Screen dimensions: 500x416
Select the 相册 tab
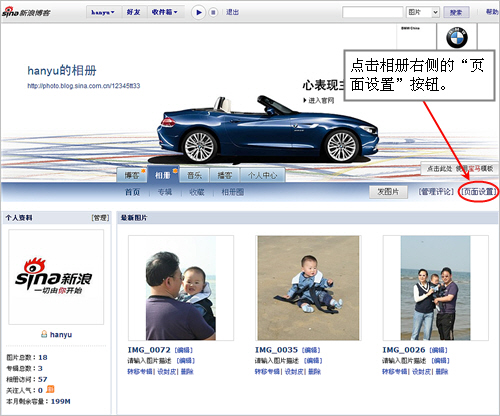163,175
